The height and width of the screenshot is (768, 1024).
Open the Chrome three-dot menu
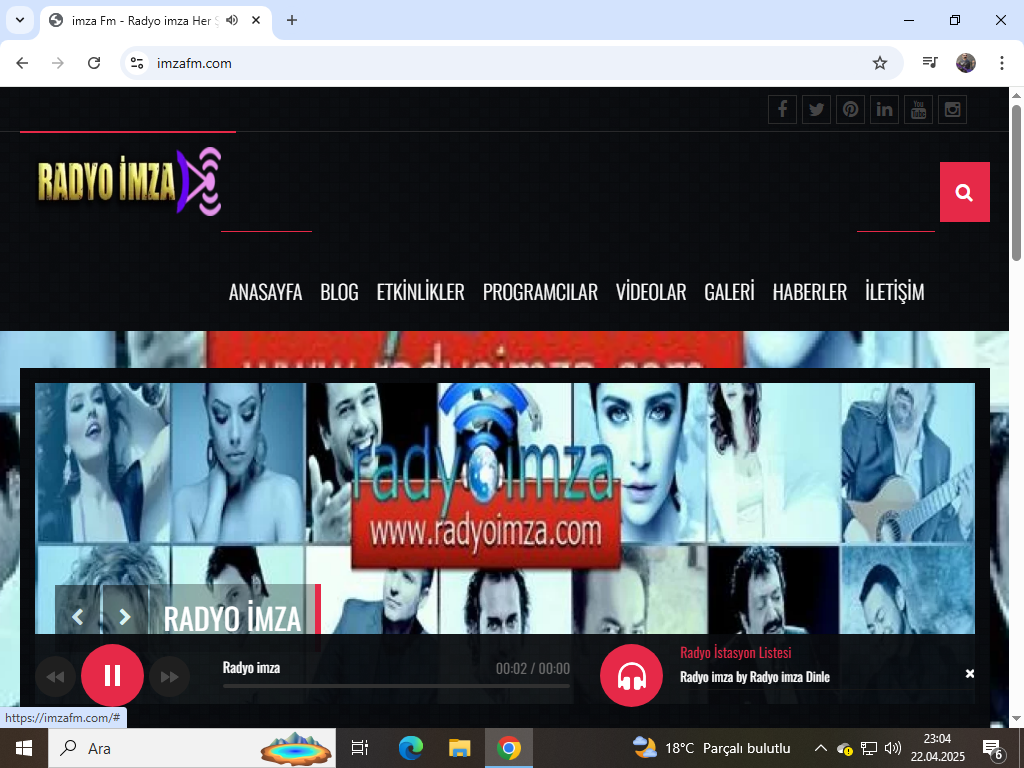coord(1002,63)
